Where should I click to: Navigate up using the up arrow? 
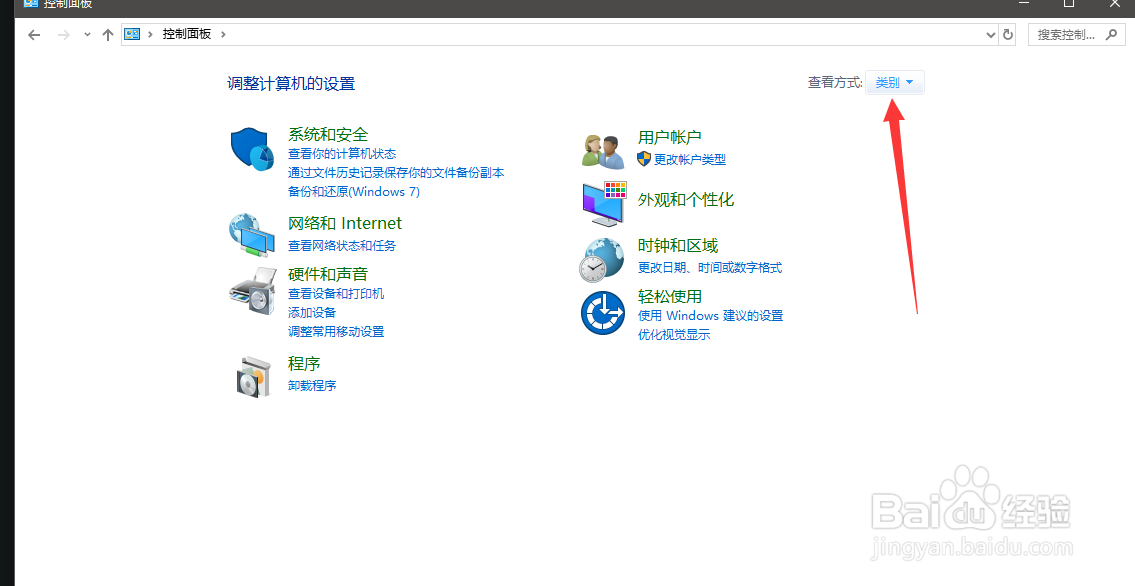pos(108,33)
